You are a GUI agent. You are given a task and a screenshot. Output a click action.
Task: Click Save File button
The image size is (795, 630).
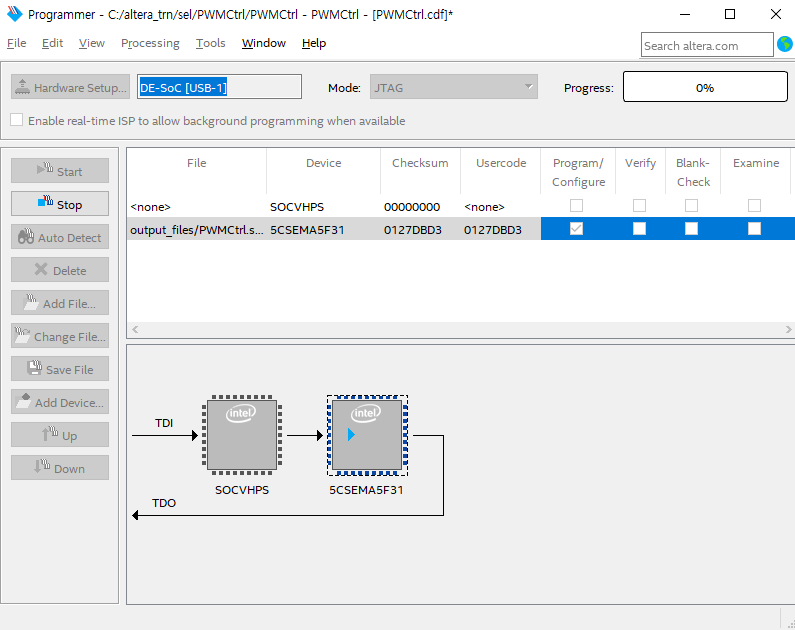(x=60, y=369)
